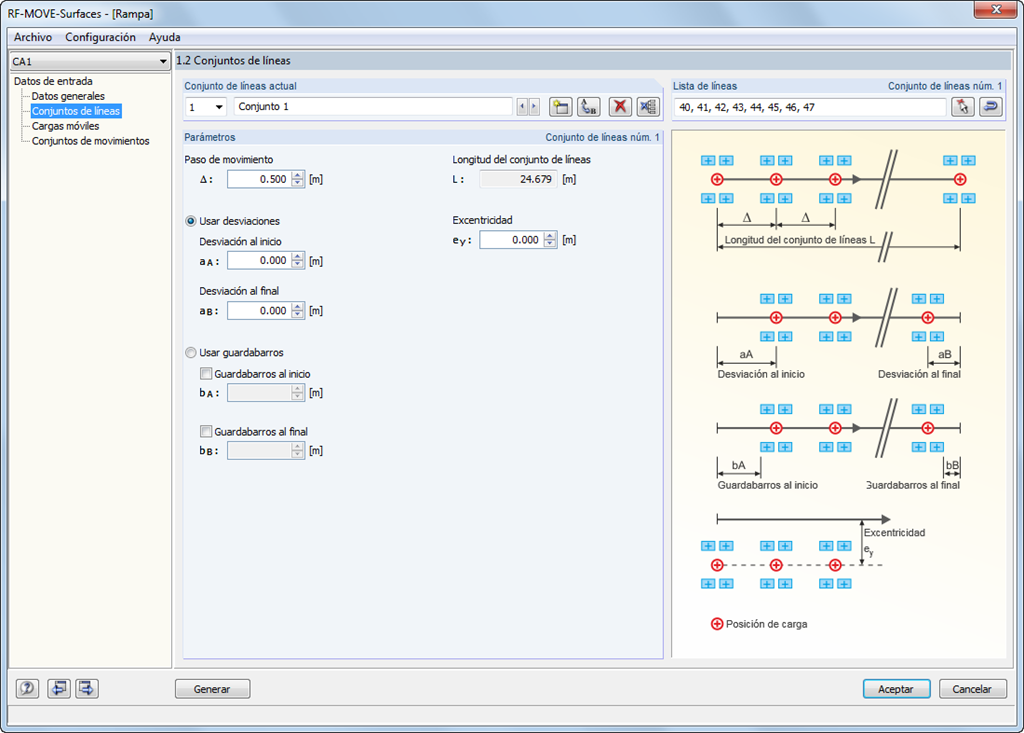Increase Paso de movimiento Δ value
This screenshot has width=1024, height=733.
(298, 175)
